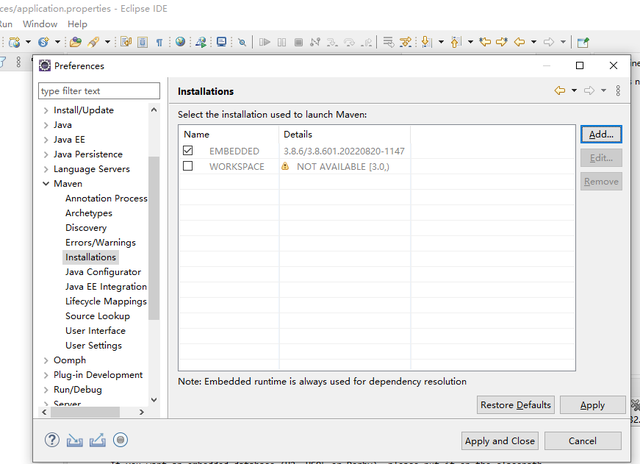
Task: Click the Apply button
Action: point(592,405)
